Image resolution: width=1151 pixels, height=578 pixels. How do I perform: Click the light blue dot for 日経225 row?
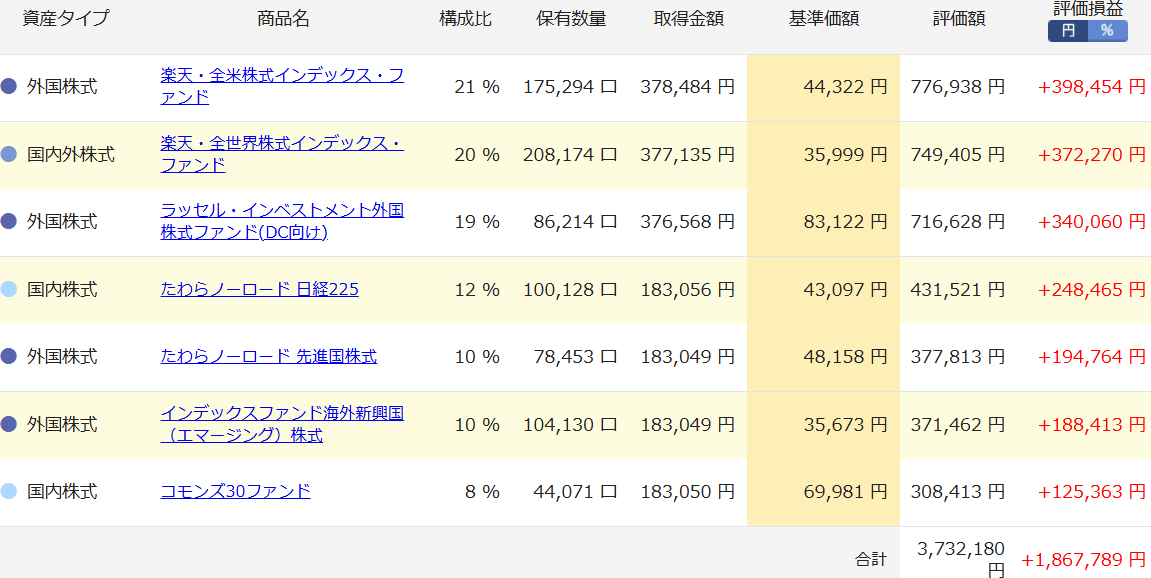[9, 289]
